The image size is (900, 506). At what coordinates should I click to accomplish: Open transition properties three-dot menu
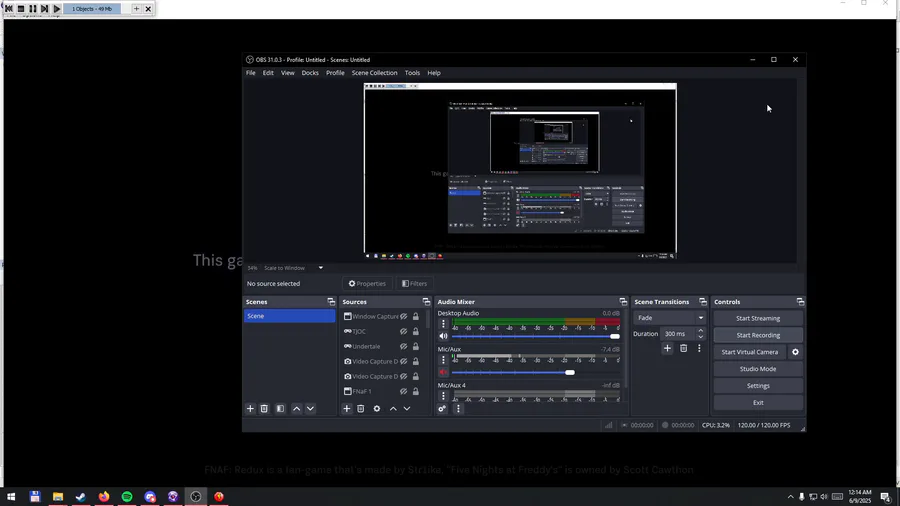click(x=699, y=348)
